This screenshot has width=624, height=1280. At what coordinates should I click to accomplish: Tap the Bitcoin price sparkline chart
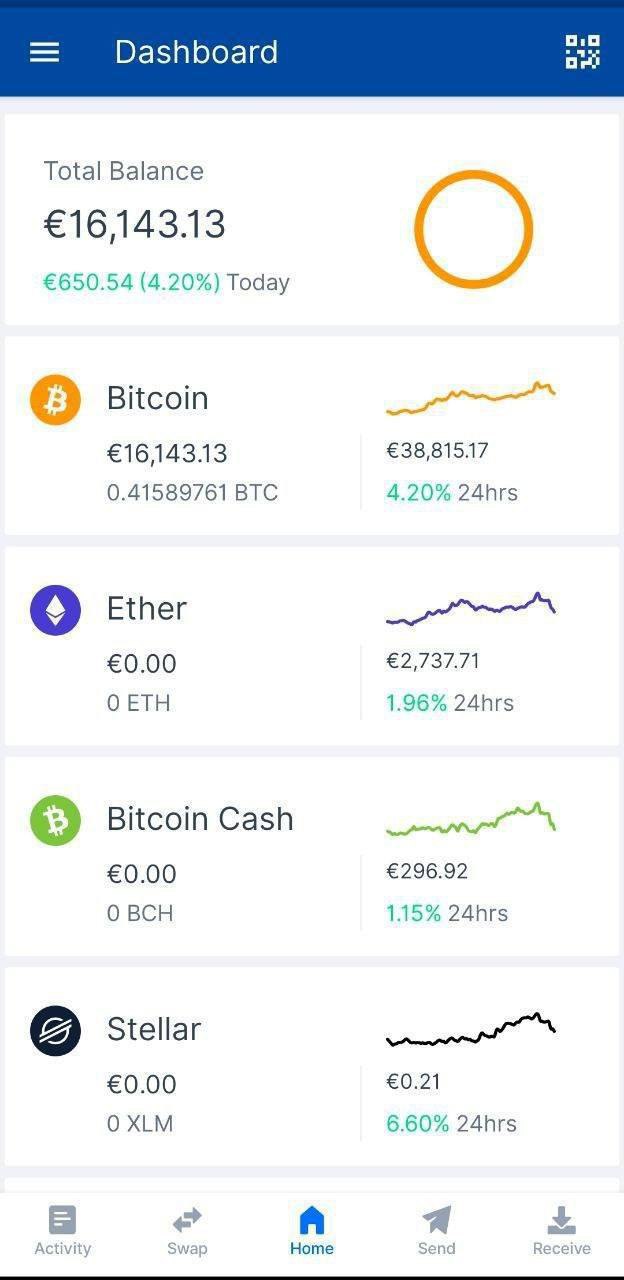[470, 398]
